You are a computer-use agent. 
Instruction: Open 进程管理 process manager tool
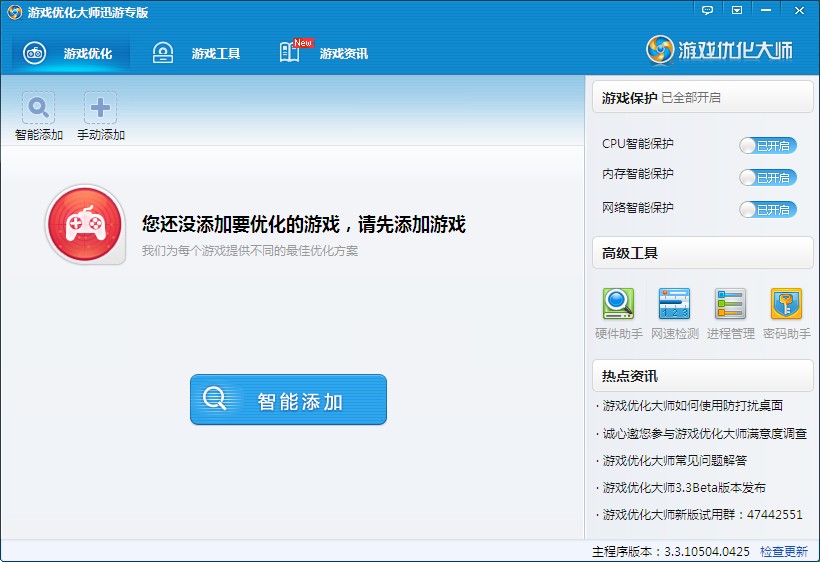(x=730, y=304)
